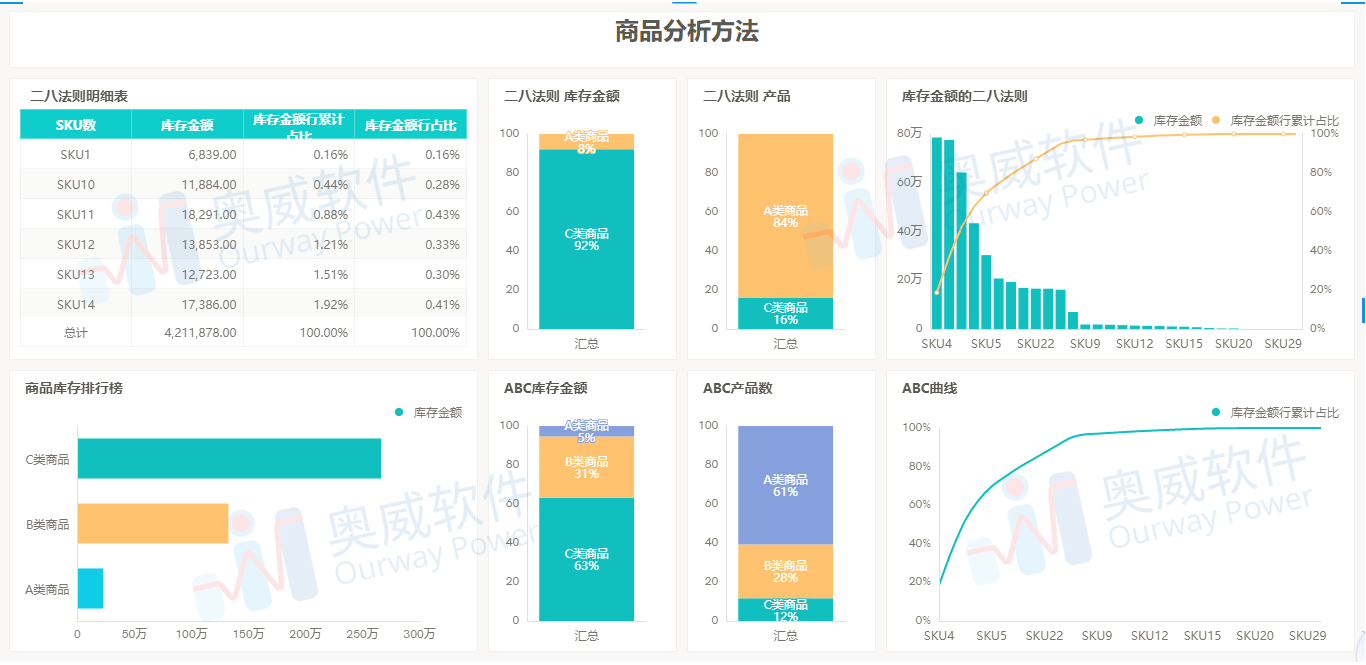Click the SKU1 row in the detail table
Image resolution: width=1366 pixels, height=665 pixels.
tap(75, 154)
